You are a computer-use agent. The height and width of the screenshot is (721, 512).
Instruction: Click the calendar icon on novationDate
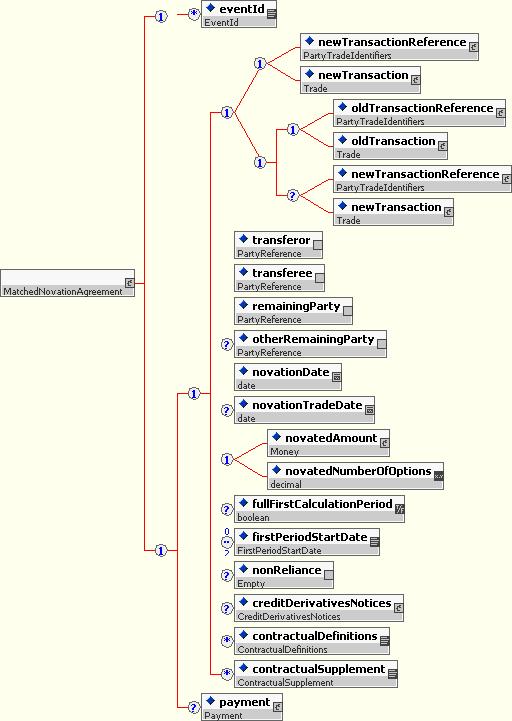coord(336,377)
